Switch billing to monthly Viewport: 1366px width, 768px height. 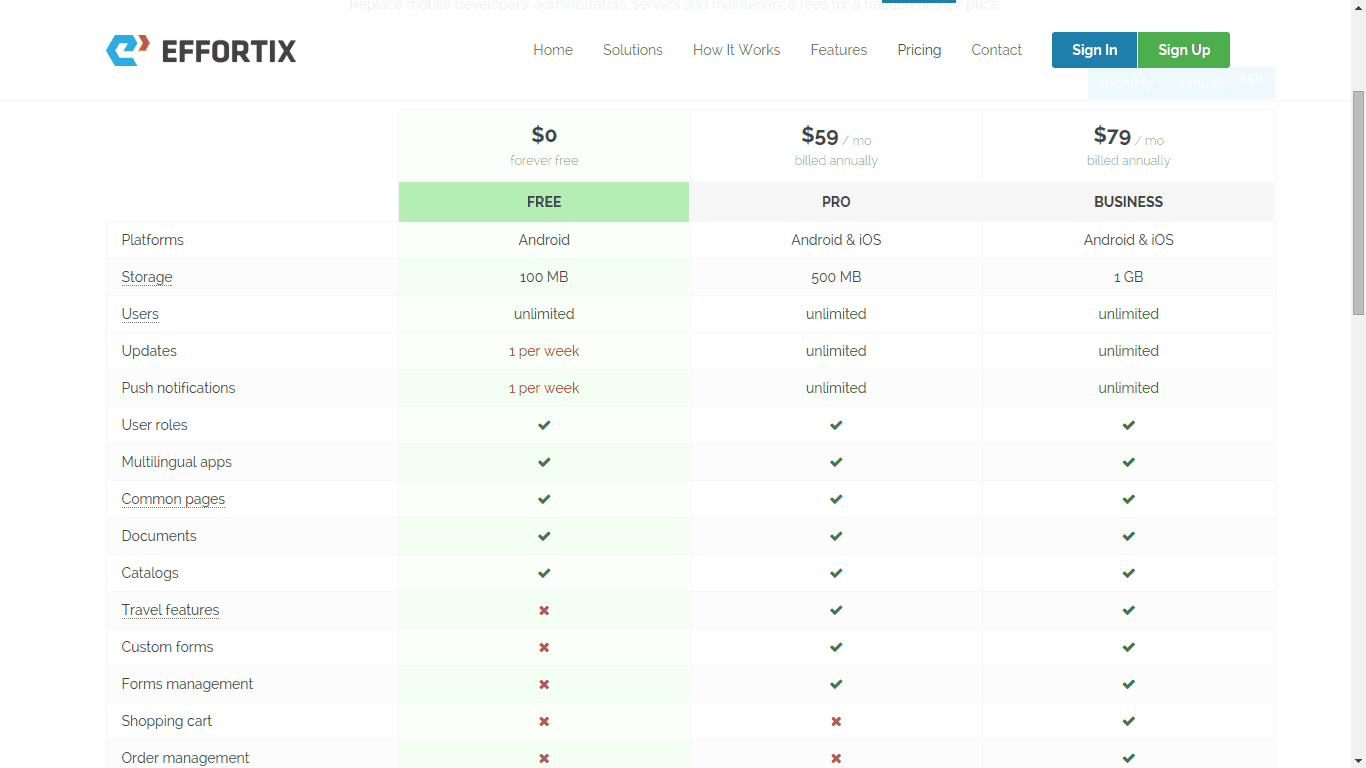click(1126, 84)
